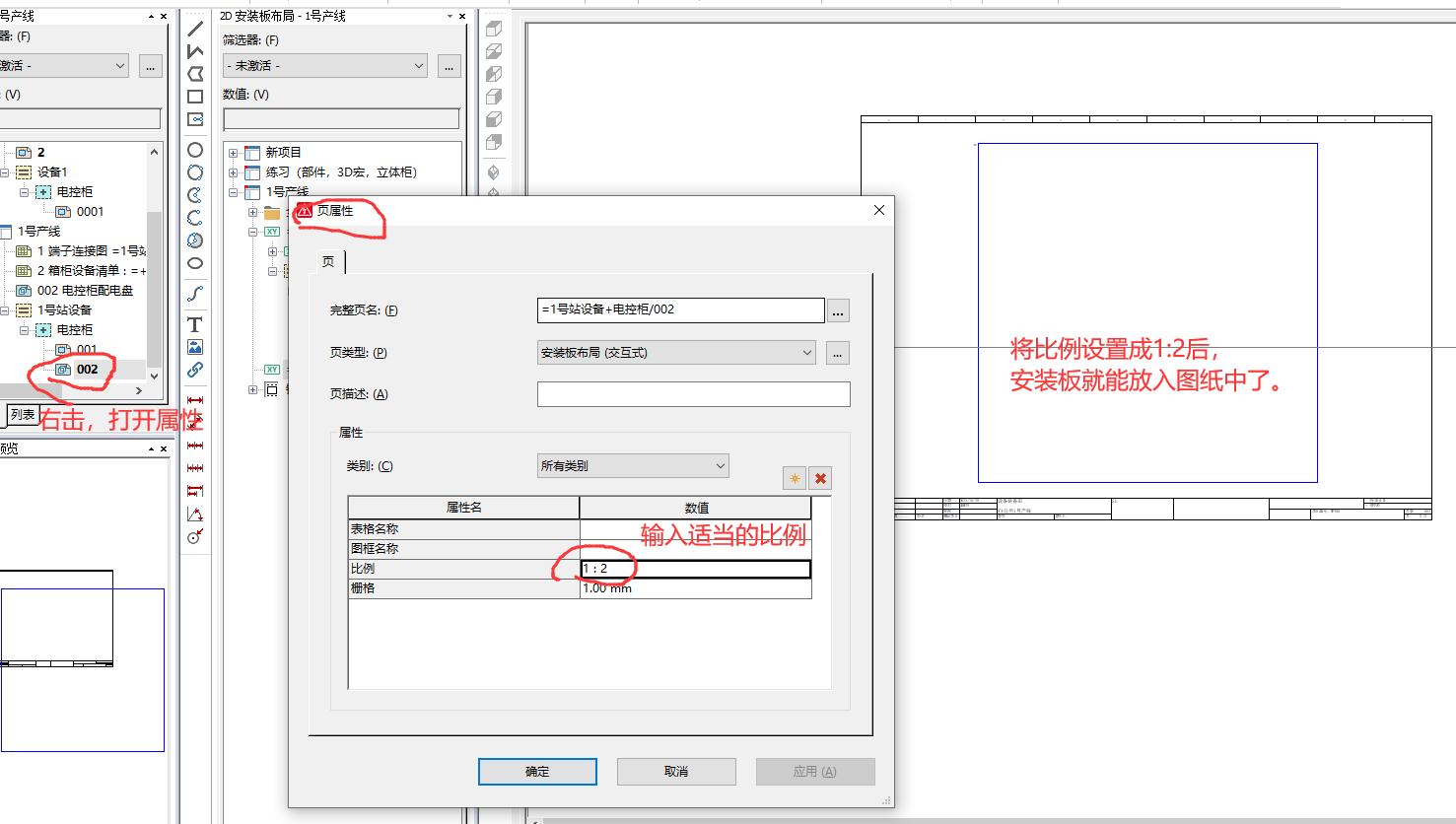Select the Hyperlink tool
The width and height of the screenshot is (1456, 824).
point(194,371)
